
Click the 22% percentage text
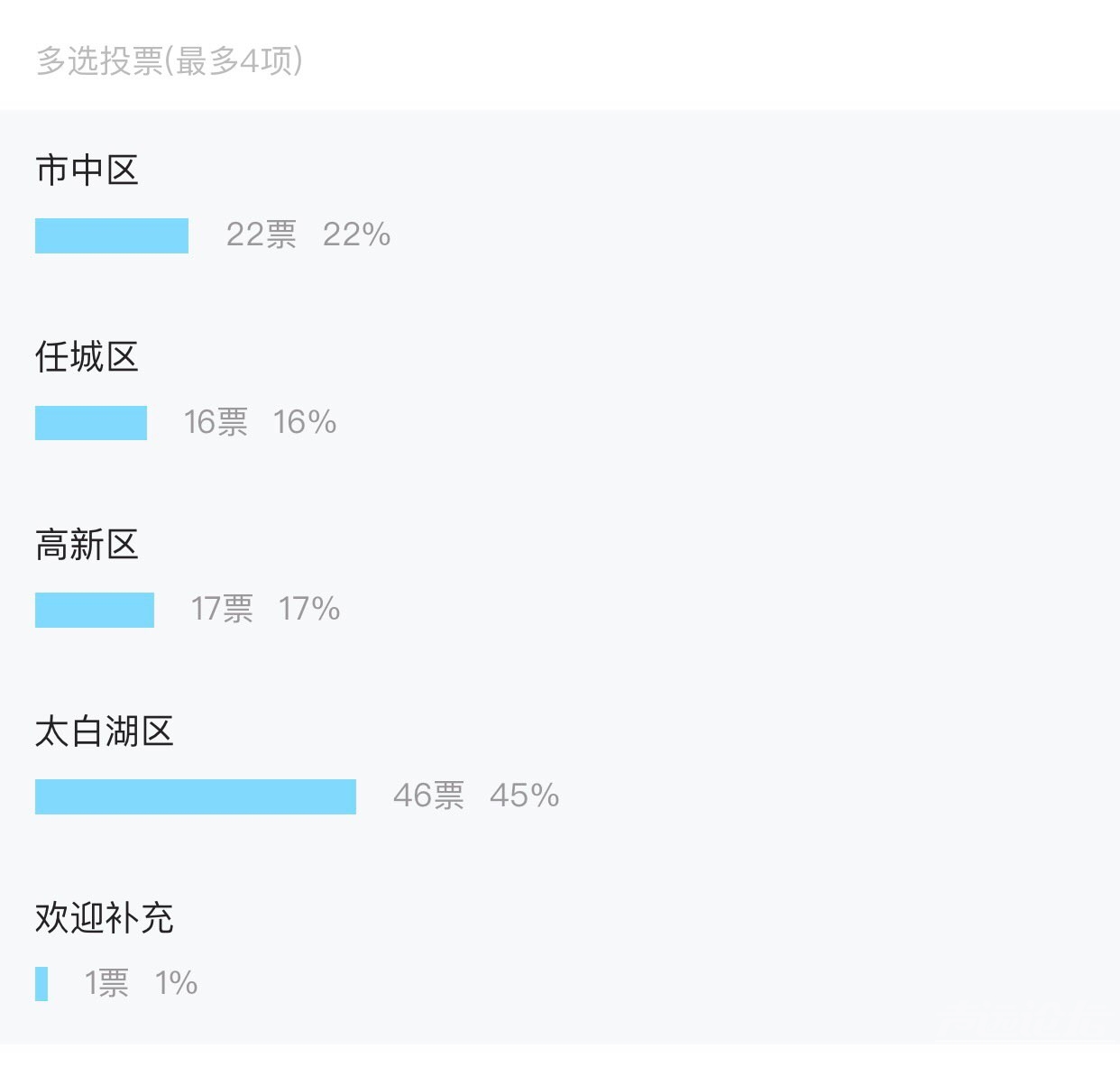356,235
